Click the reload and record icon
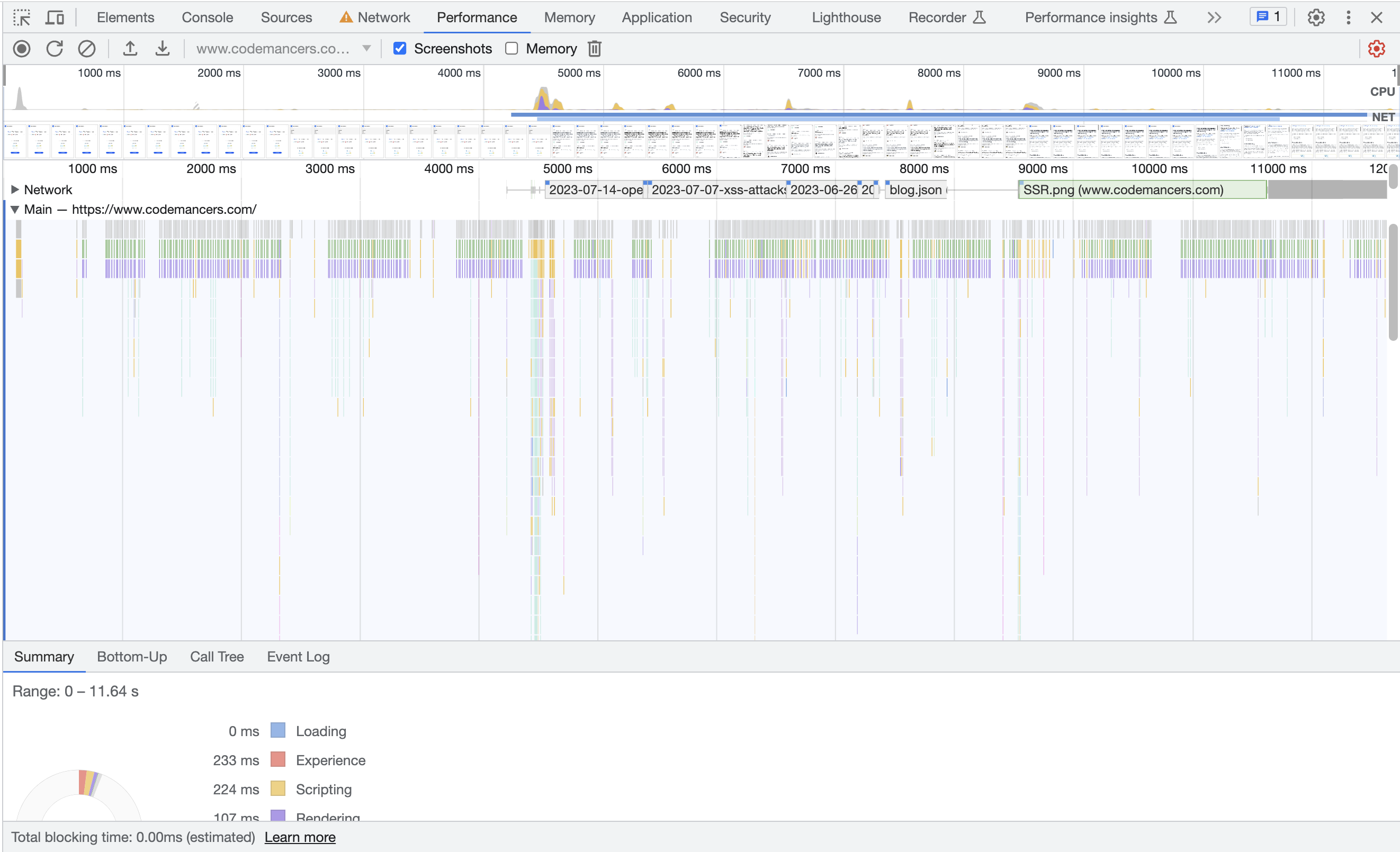The image size is (1400, 852). [55, 49]
